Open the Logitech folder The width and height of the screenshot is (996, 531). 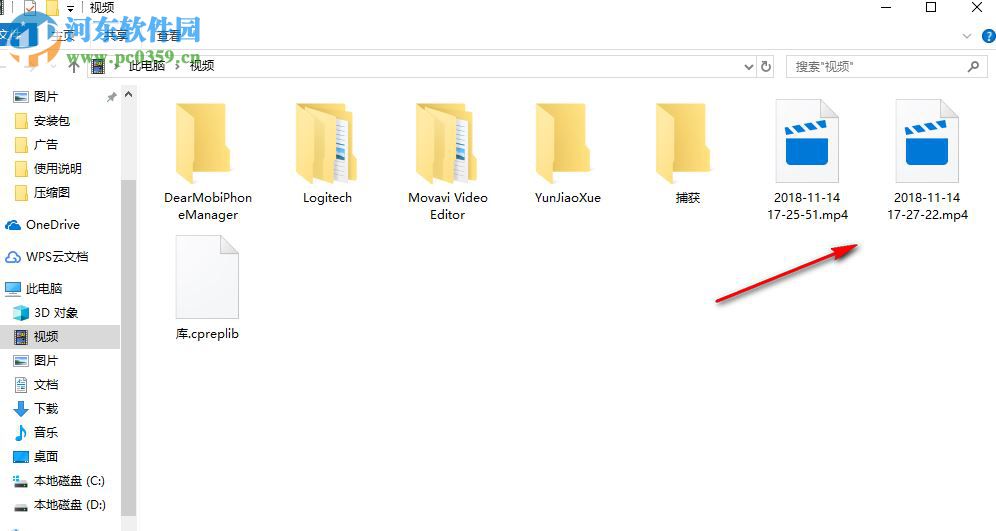pos(327,154)
